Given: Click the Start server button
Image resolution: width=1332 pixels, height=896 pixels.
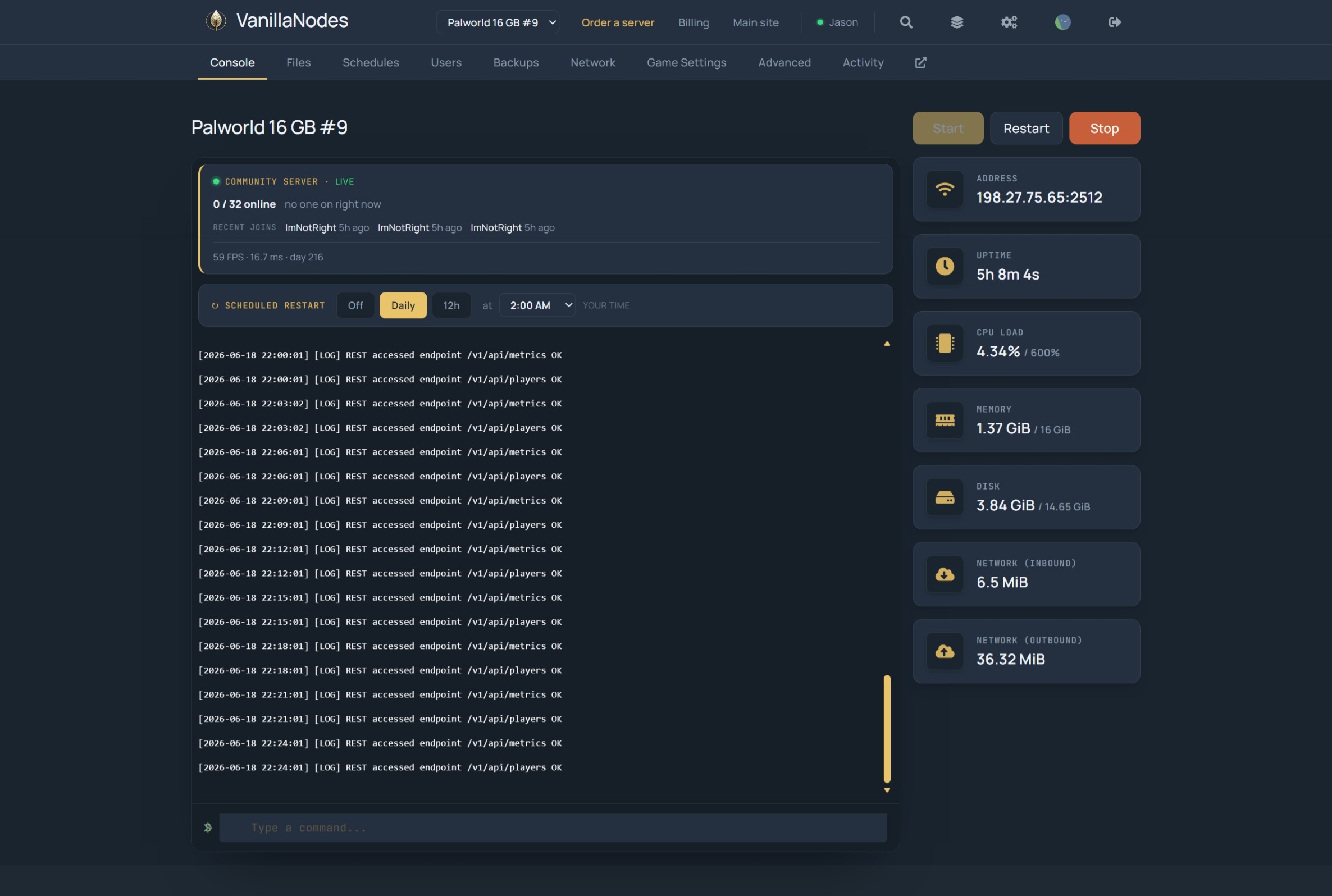Looking at the screenshot, I should coord(947,128).
